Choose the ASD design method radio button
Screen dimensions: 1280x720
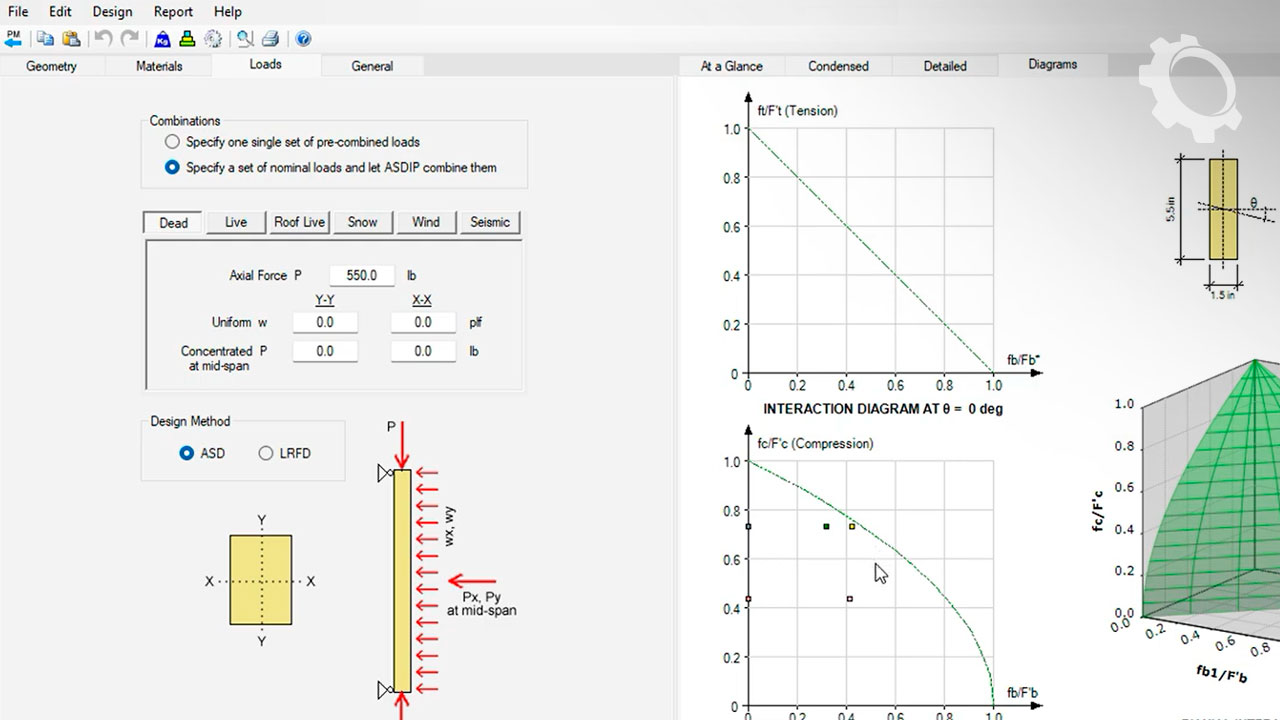tap(186, 453)
